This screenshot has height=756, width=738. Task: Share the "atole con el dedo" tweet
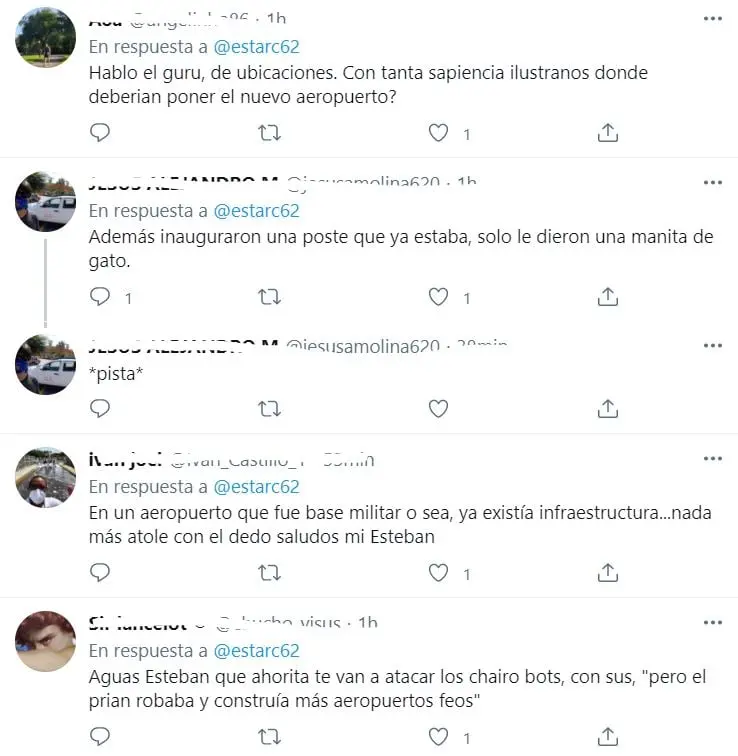(x=608, y=572)
